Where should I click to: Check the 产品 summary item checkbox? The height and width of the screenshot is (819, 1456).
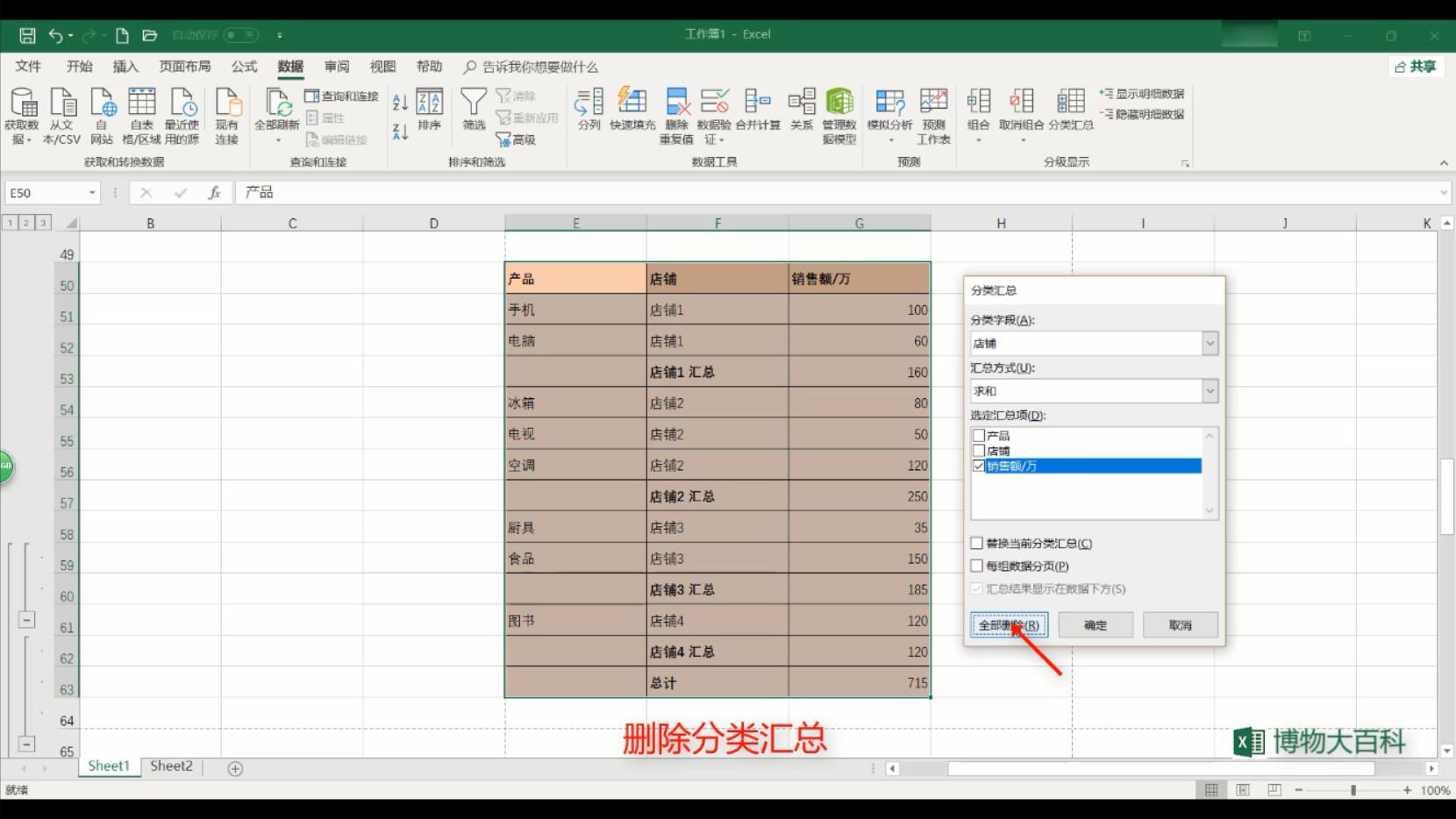[x=978, y=434]
